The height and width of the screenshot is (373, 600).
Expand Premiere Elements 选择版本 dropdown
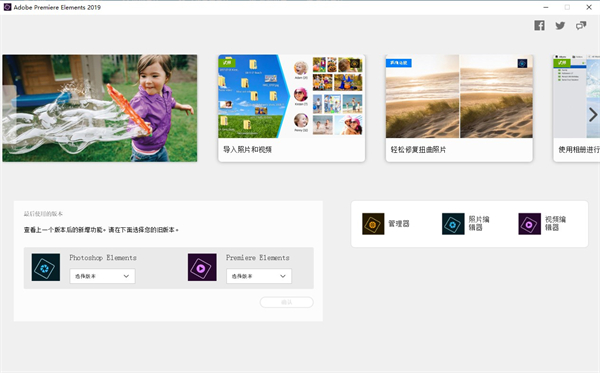(259, 276)
